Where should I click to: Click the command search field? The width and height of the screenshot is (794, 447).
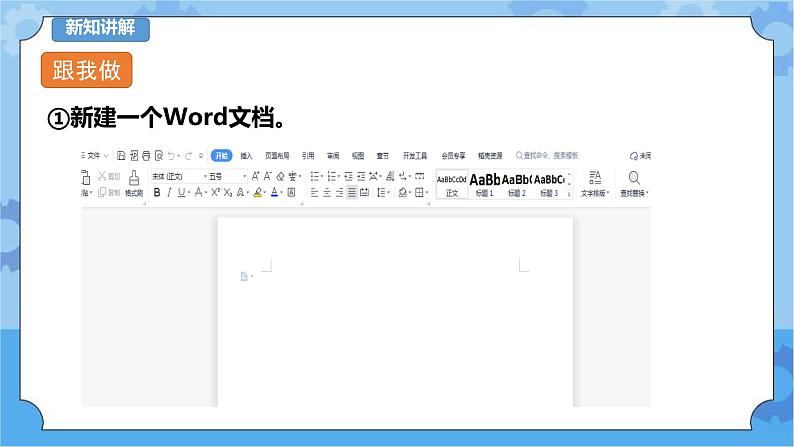[547, 155]
